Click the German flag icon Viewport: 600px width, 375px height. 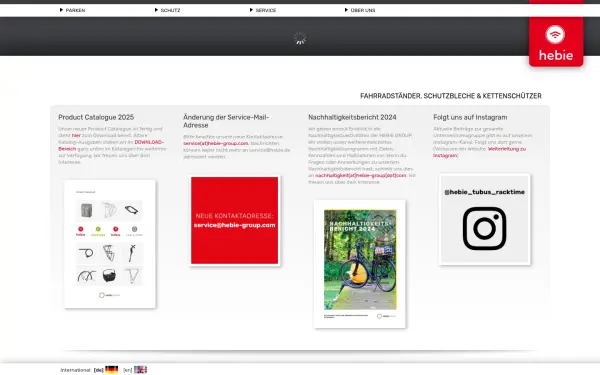tap(111, 370)
